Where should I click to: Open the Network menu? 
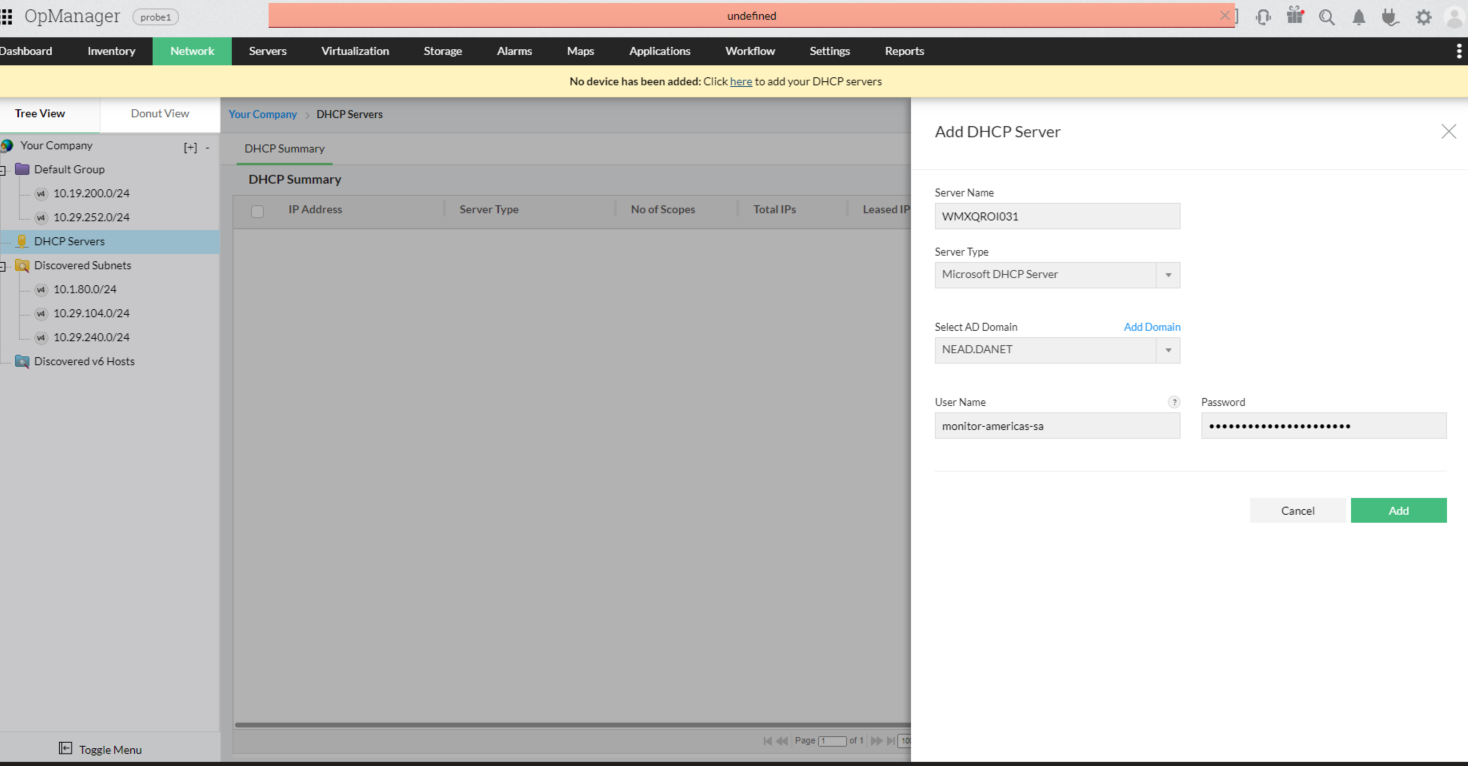pos(192,51)
